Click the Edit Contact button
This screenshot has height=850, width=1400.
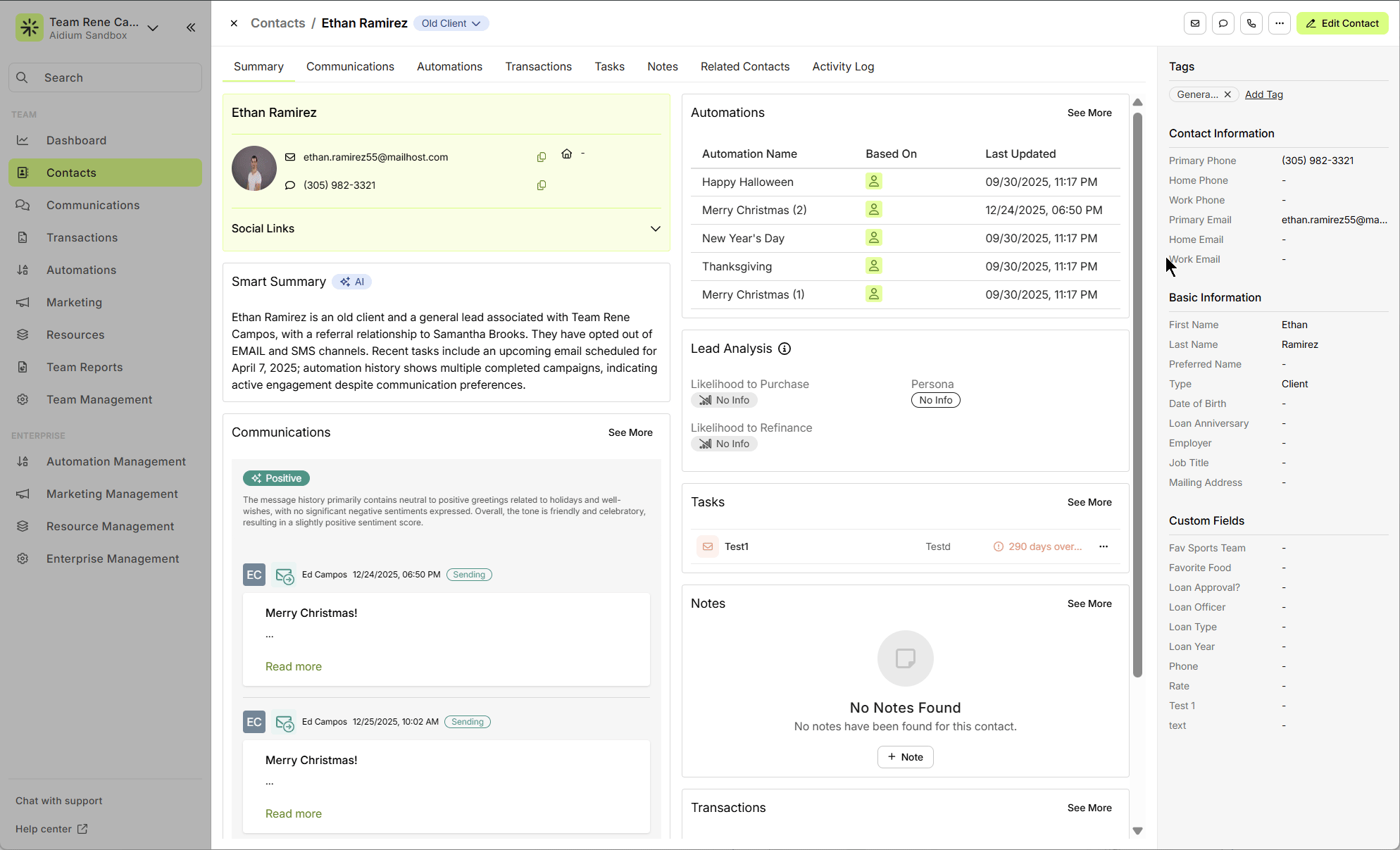coord(1342,23)
